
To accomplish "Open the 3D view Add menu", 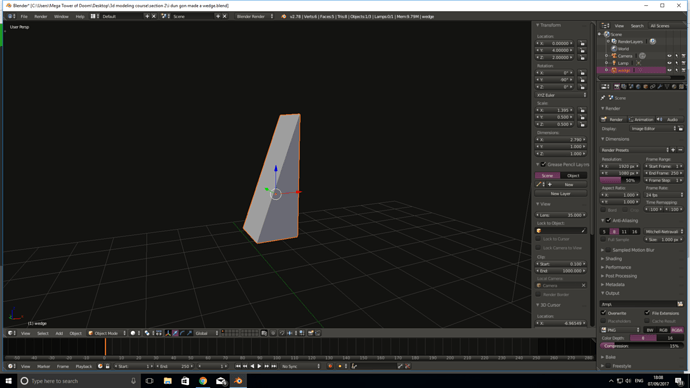I will pyautogui.click(x=59, y=333).
